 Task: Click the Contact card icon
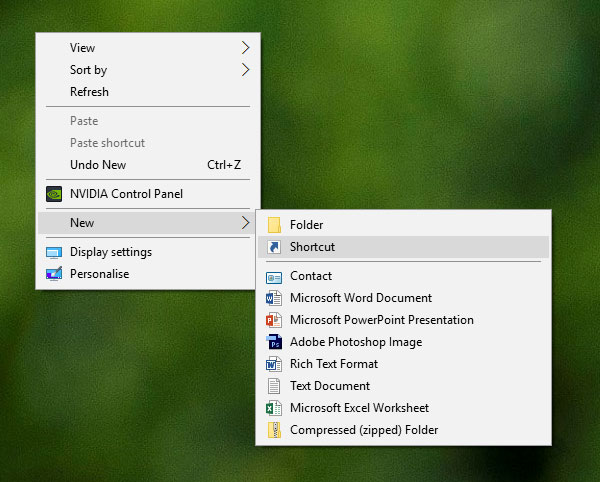(x=274, y=277)
